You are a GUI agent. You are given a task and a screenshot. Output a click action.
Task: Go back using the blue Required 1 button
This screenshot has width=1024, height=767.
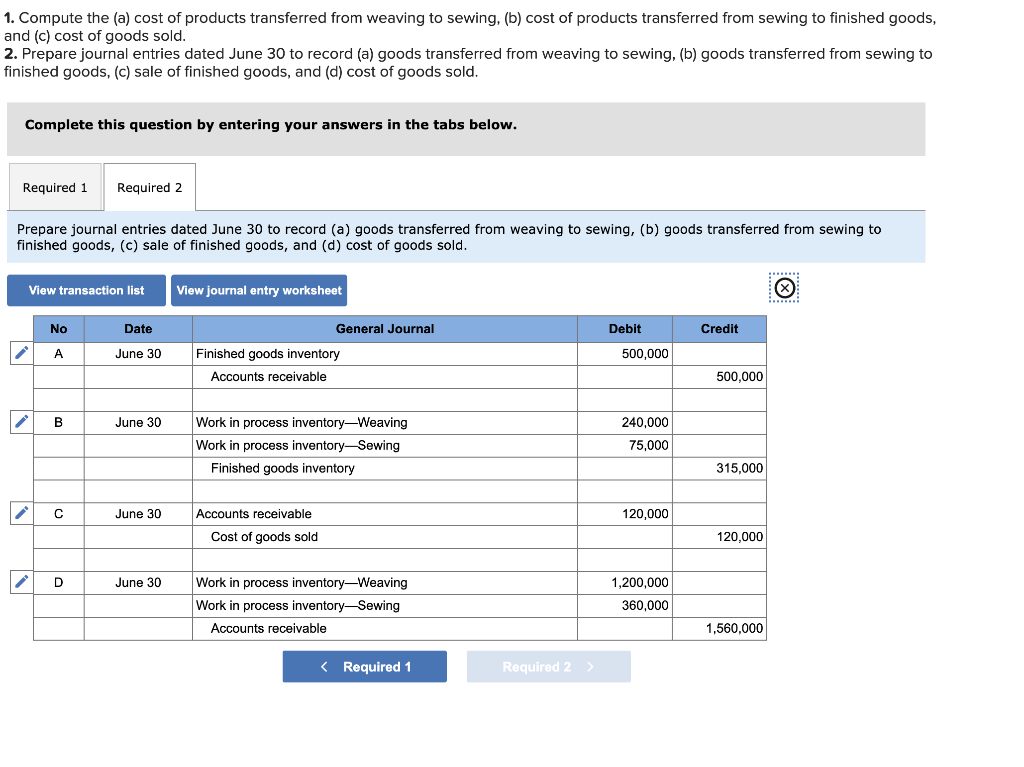[x=364, y=667]
